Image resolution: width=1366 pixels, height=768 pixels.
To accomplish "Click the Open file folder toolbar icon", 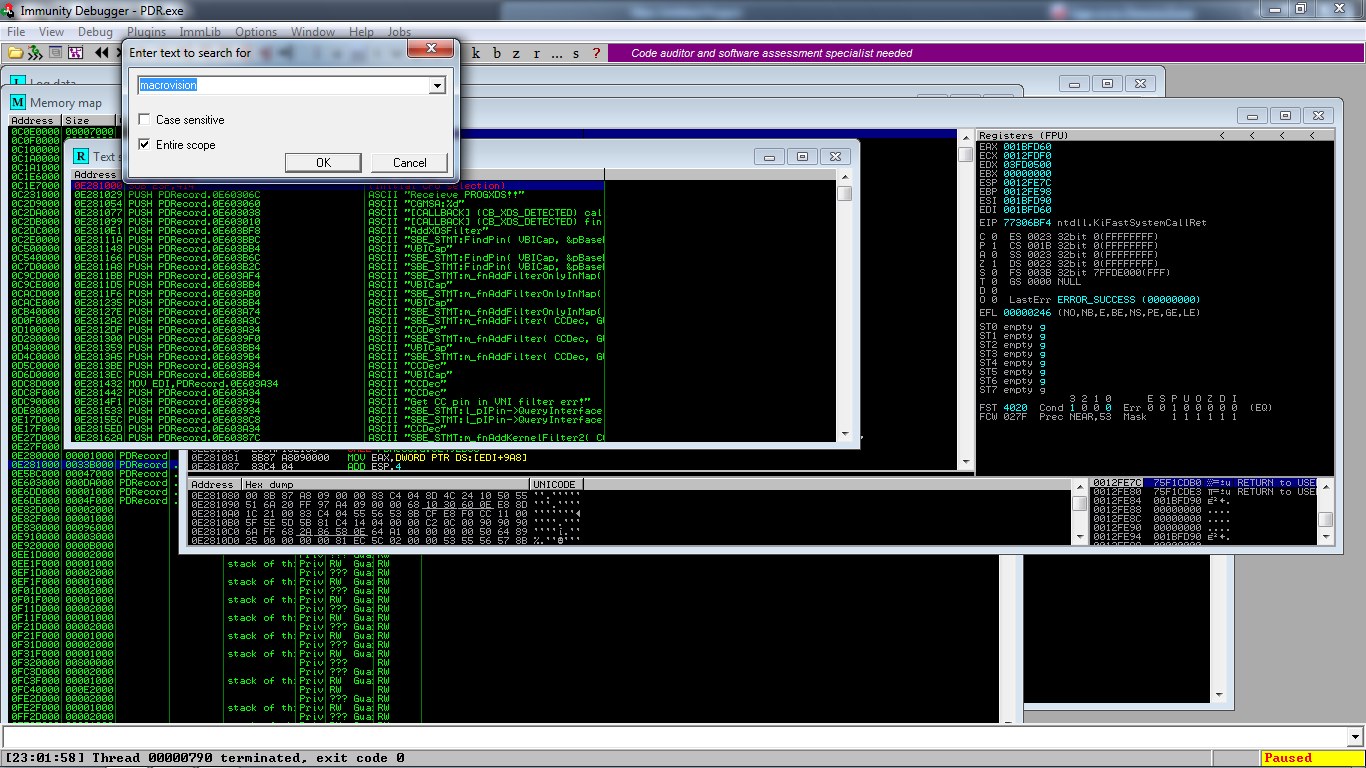I will point(15,53).
